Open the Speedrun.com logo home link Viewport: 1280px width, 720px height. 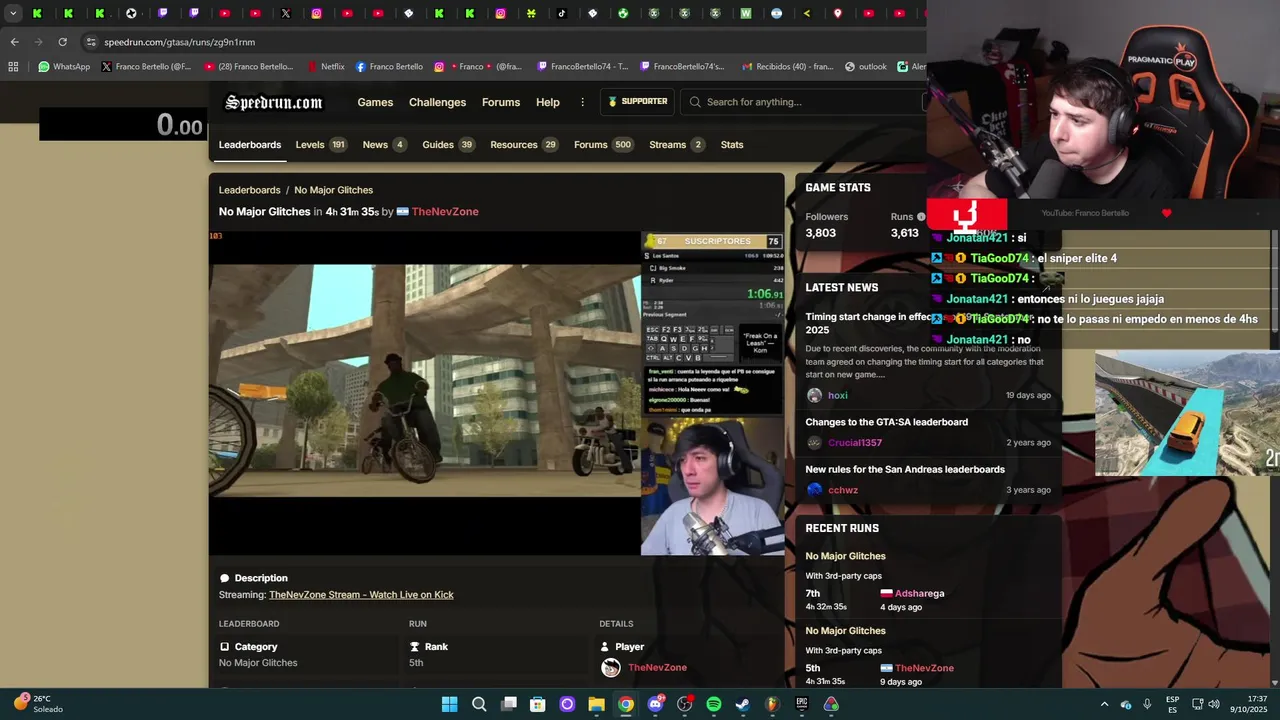pos(273,102)
